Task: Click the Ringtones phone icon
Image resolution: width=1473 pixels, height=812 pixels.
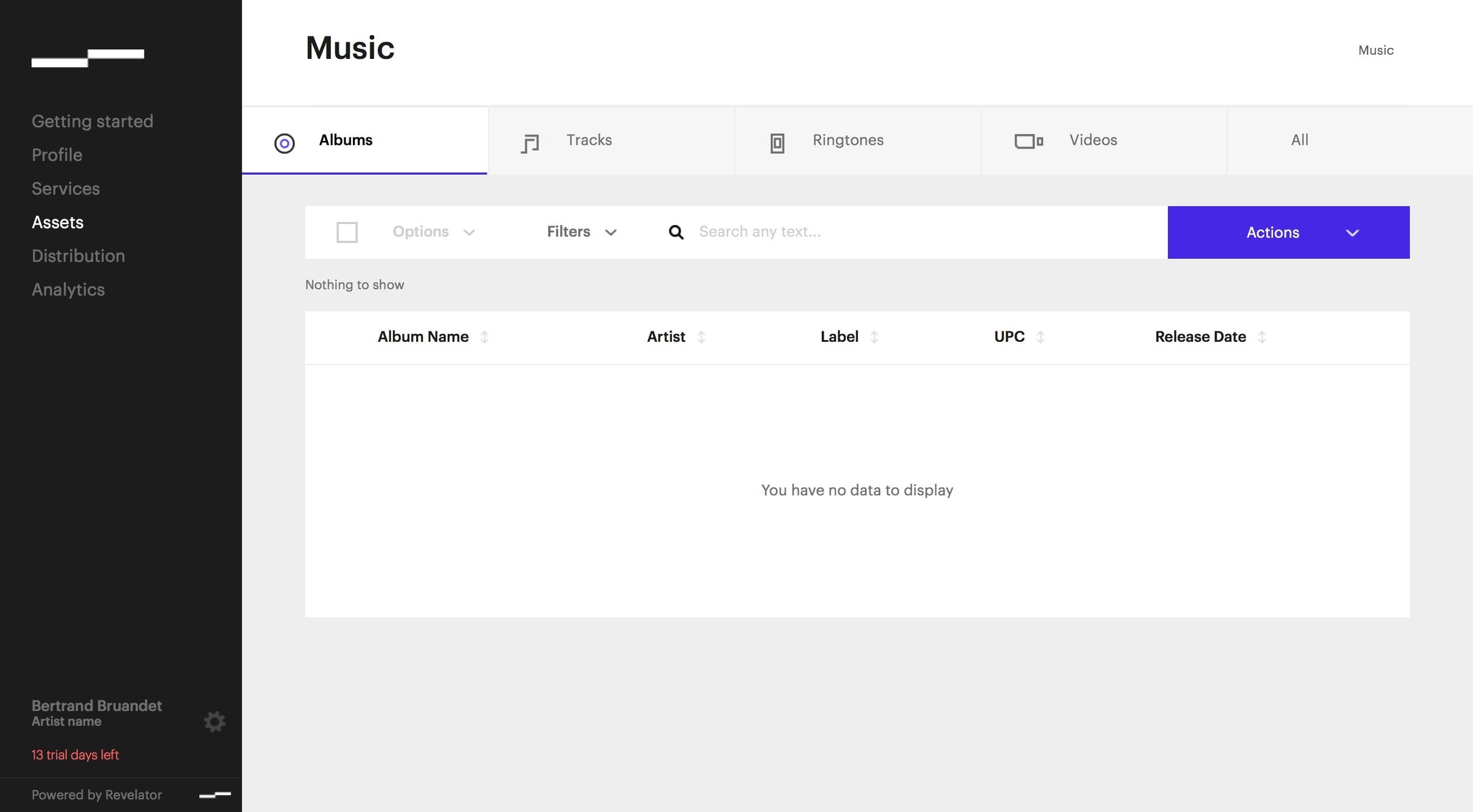Action: click(777, 143)
